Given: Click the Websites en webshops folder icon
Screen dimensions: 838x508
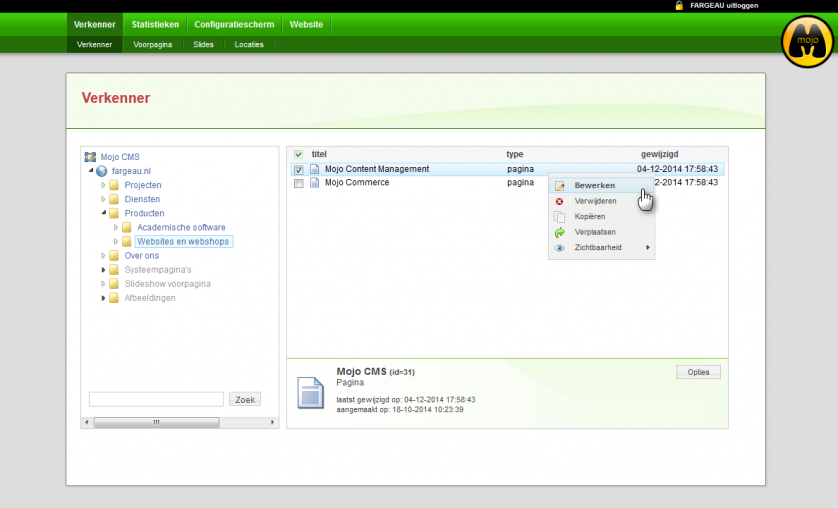Looking at the screenshot, I should (127, 241).
